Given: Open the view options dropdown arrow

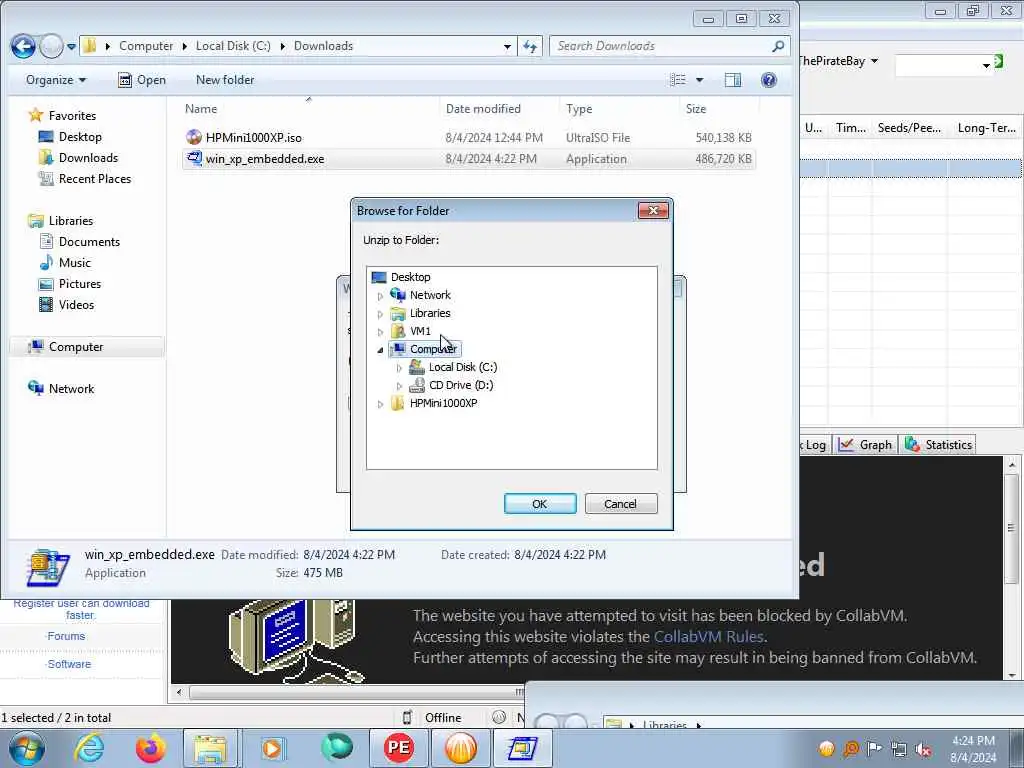Looking at the screenshot, I should tap(699, 80).
